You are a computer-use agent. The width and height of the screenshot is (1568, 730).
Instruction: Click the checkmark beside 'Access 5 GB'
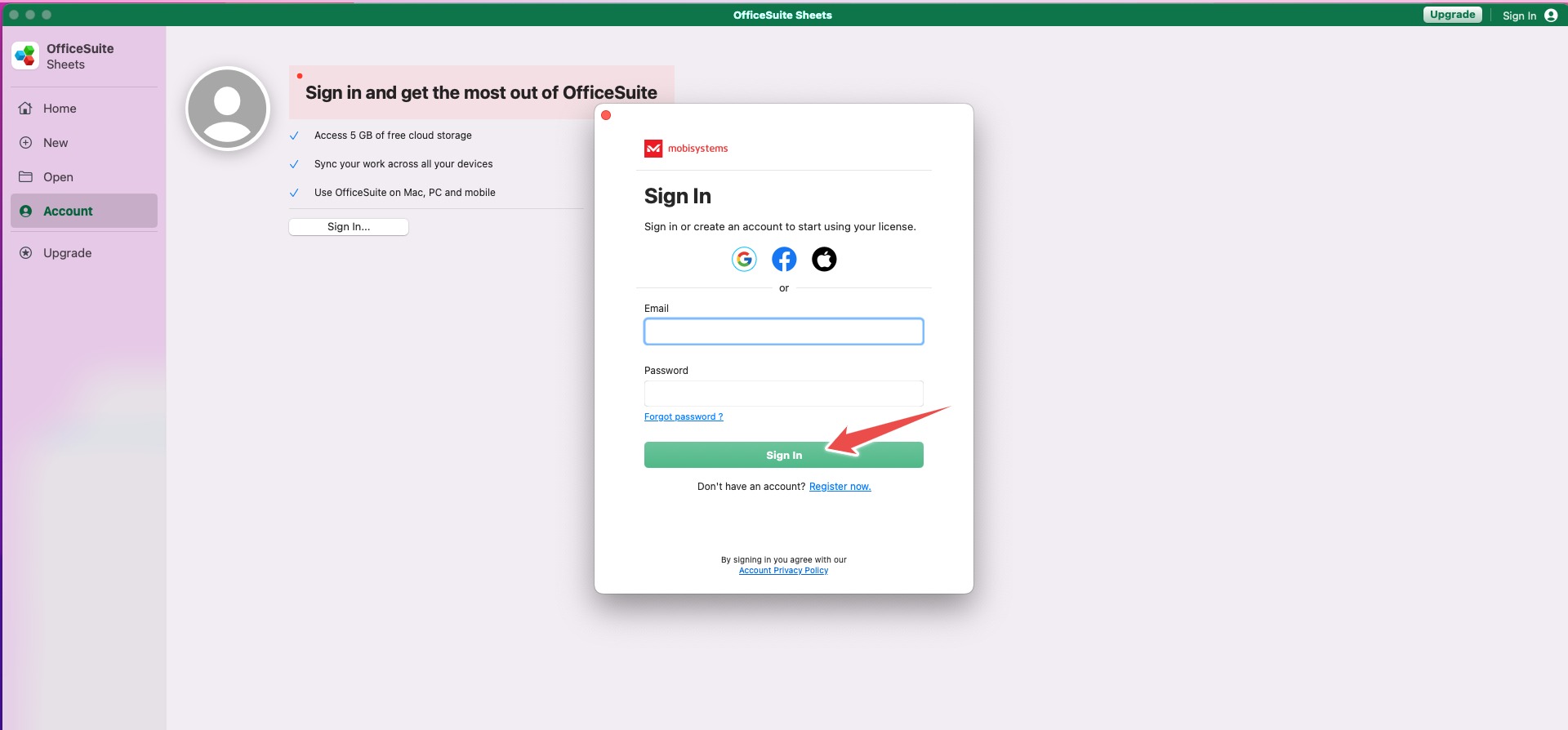[x=294, y=136]
